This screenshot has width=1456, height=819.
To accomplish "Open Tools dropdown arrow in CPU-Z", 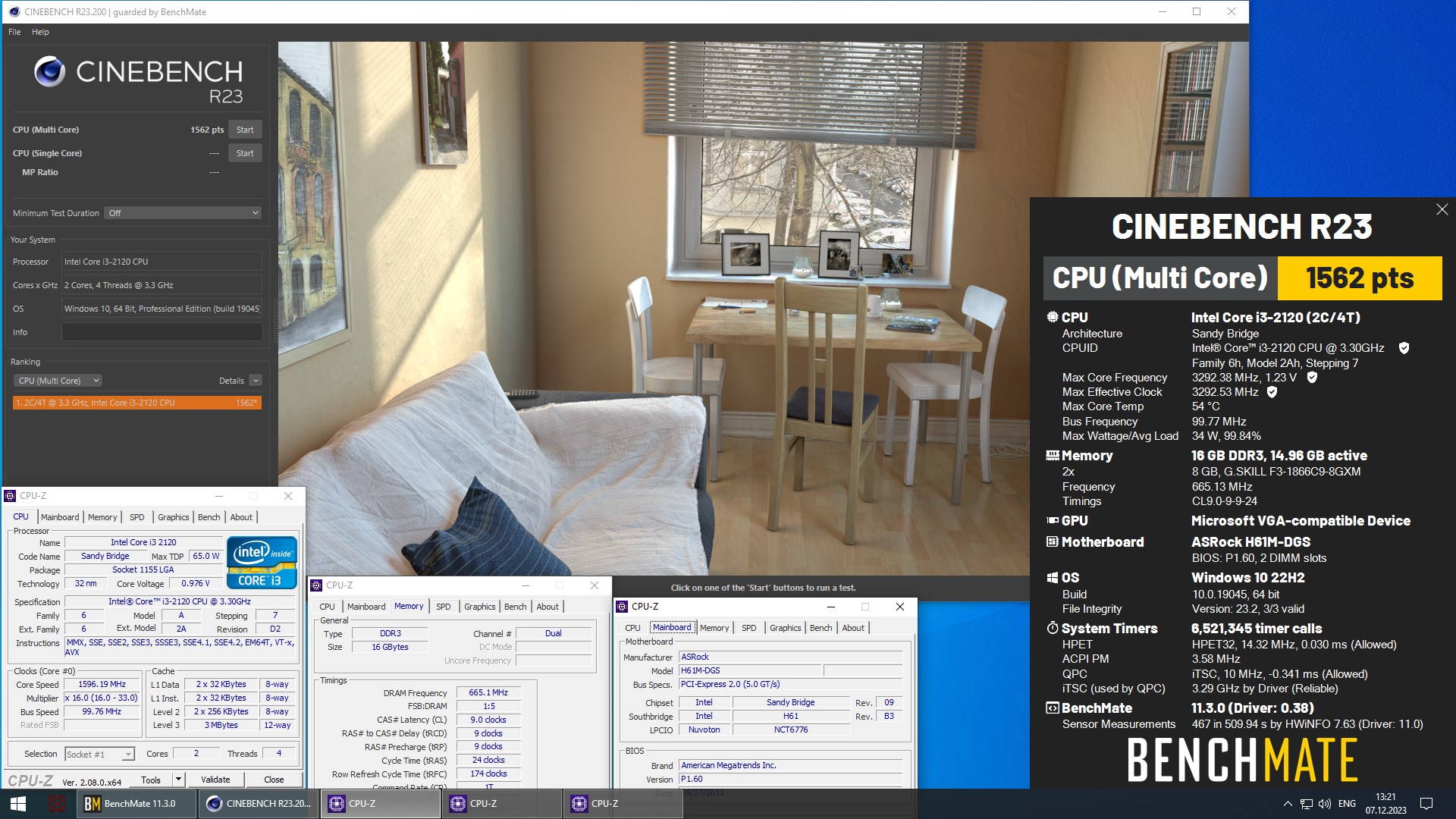I will point(178,780).
